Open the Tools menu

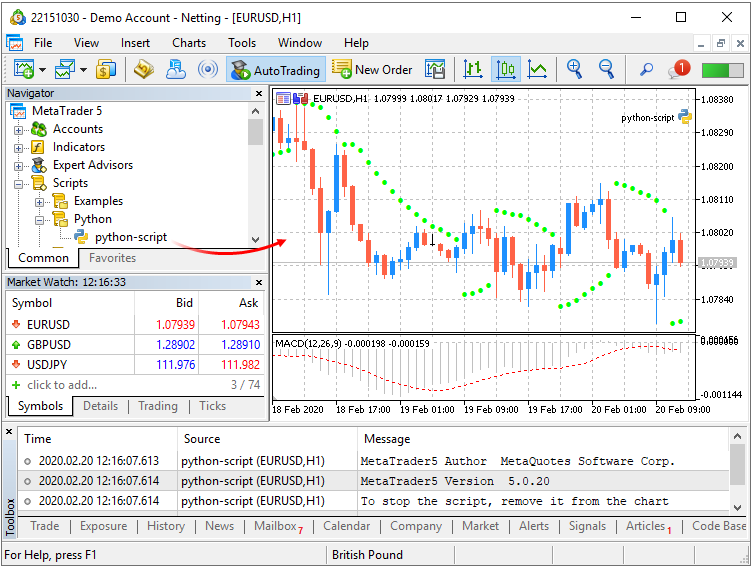click(x=242, y=43)
